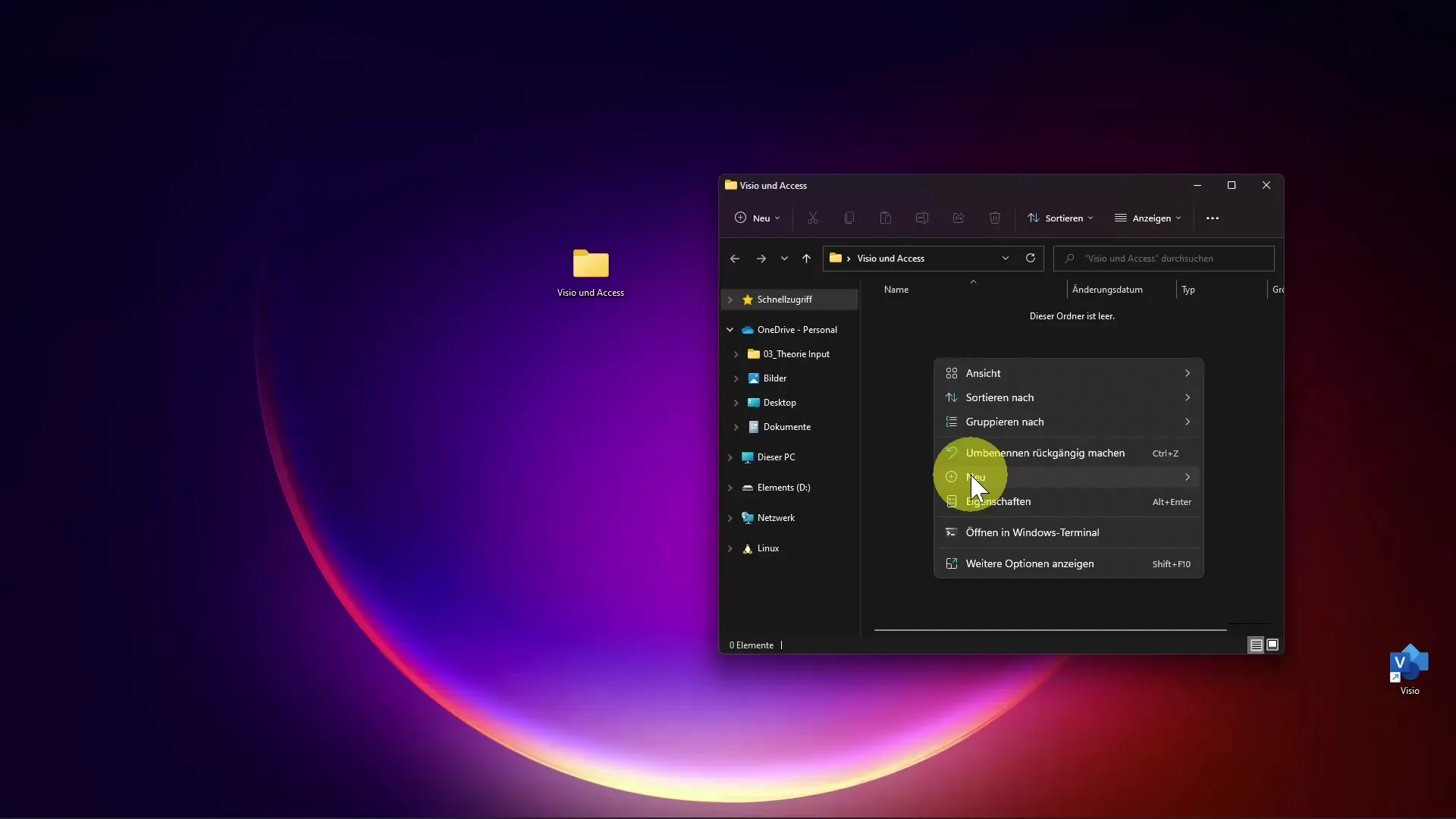The image size is (1456, 819).
Task: Select the Visio und Access desktop folder
Action: click(x=590, y=272)
